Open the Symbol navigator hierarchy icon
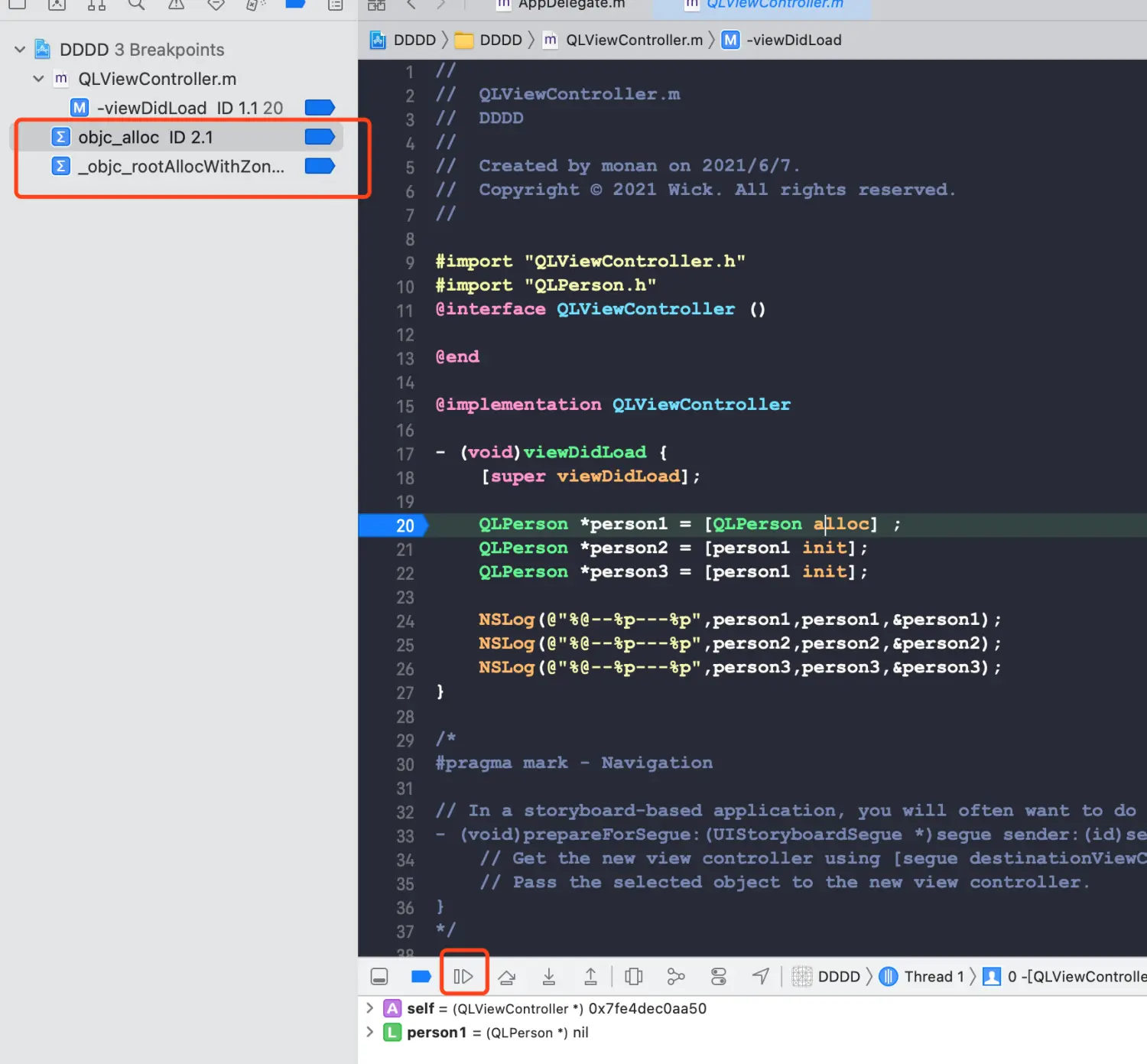Image resolution: width=1147 pixels, height=1064 pixels. click(96, 4)
